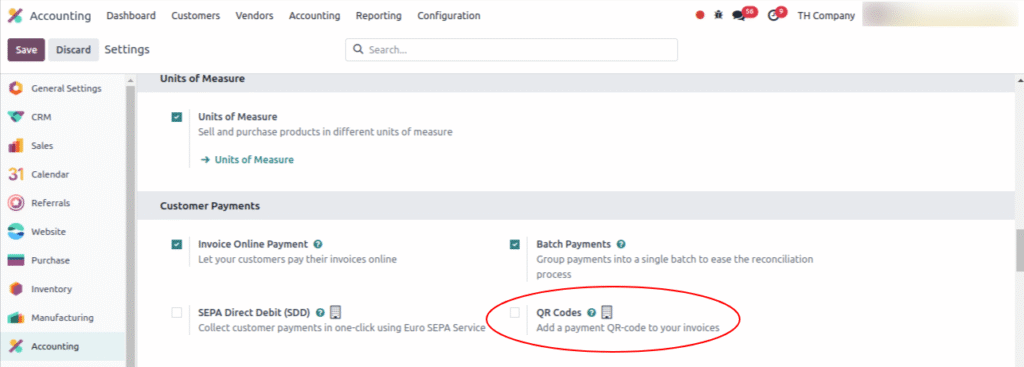
Task: Discard the settings changes
Action: [x=73, y=50]
